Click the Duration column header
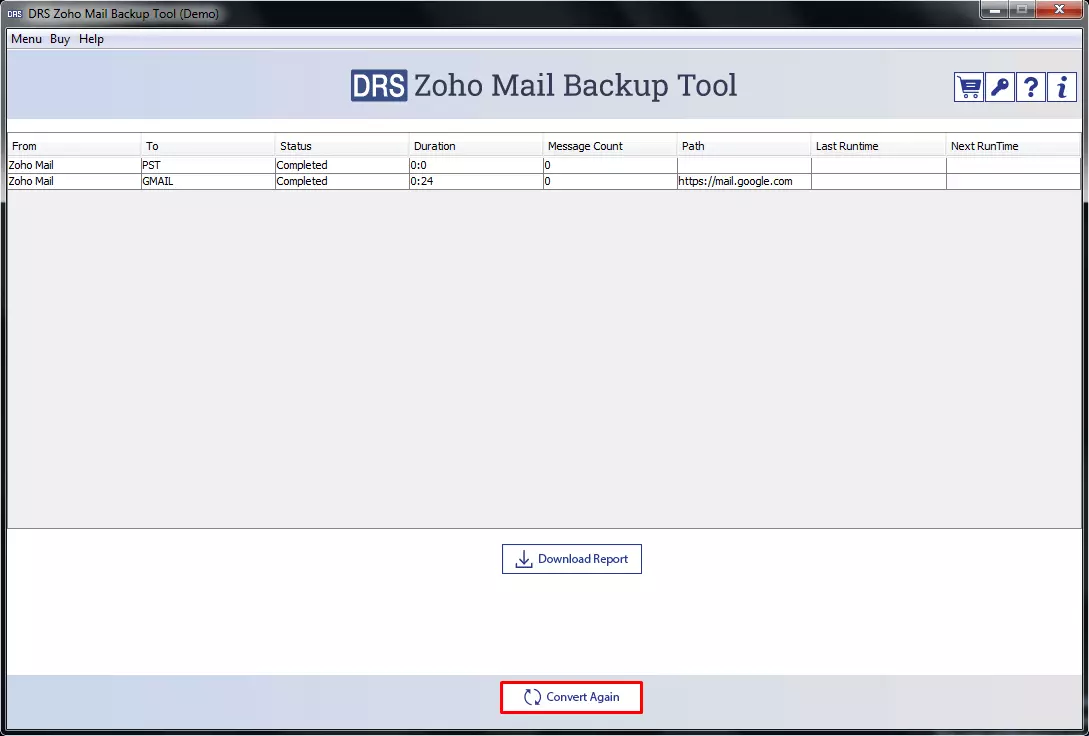Image resolution: width=1089 pixels, height=736 pixels. click(x=476, y=146)
